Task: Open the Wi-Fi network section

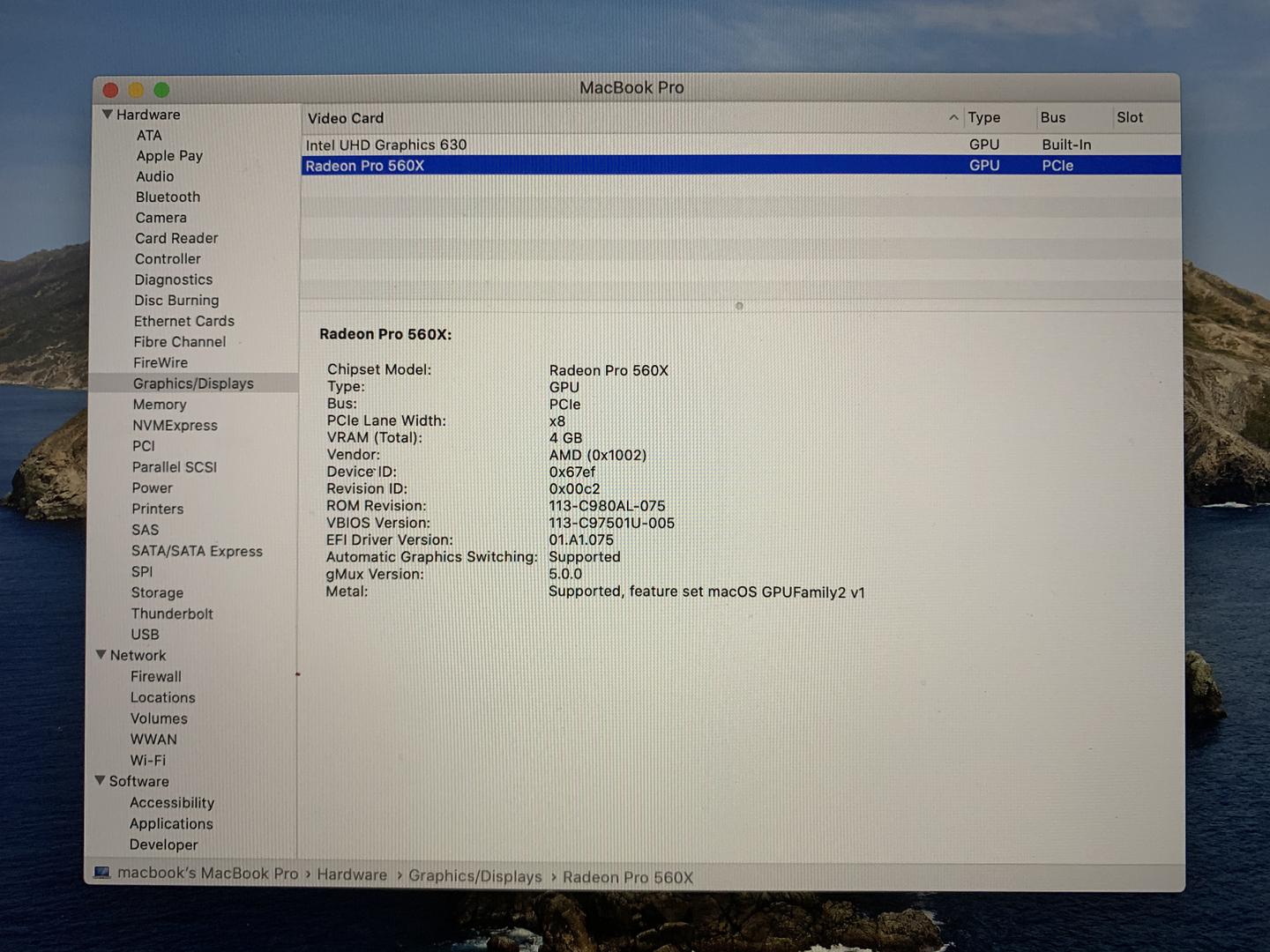Action: tap(147, 760)
